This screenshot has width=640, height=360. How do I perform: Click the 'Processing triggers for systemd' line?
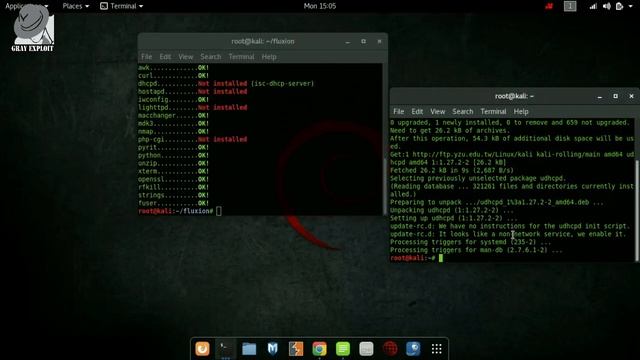pyautogui.click(x=470, y=242)
